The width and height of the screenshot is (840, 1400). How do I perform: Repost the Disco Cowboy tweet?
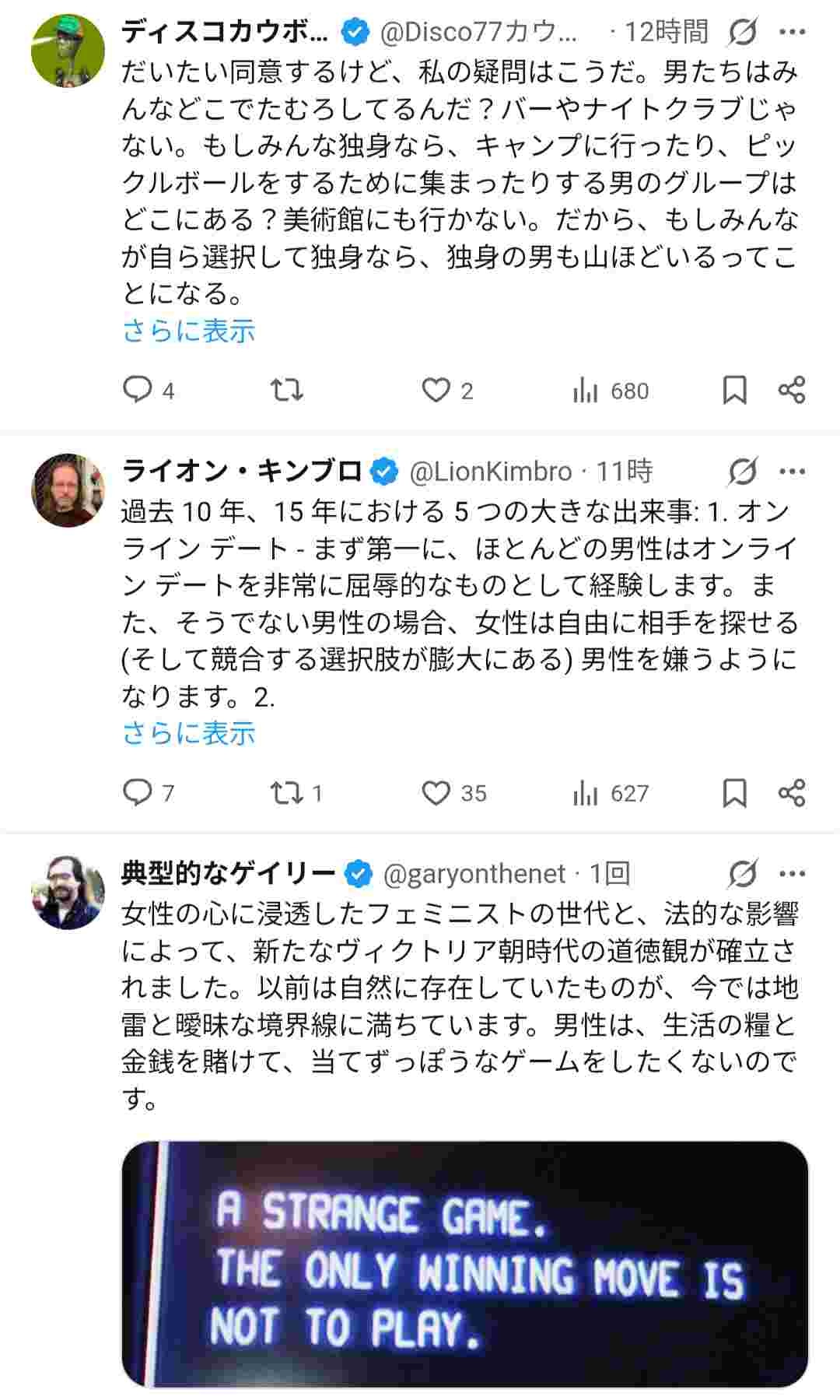[286, 390]
